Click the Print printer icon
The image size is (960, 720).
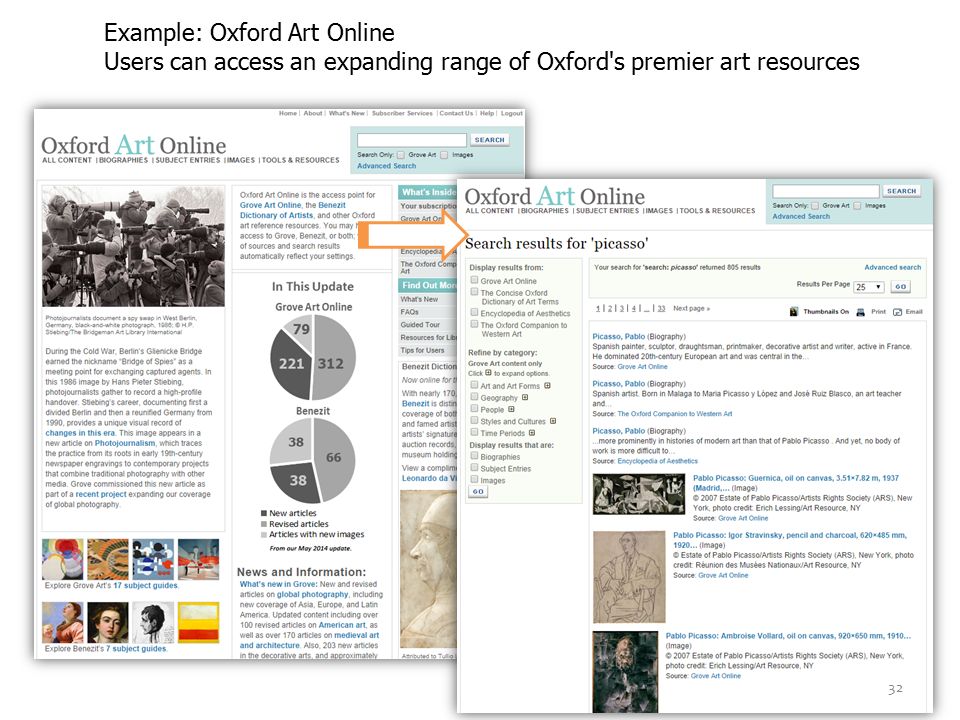tap(860, 312)
